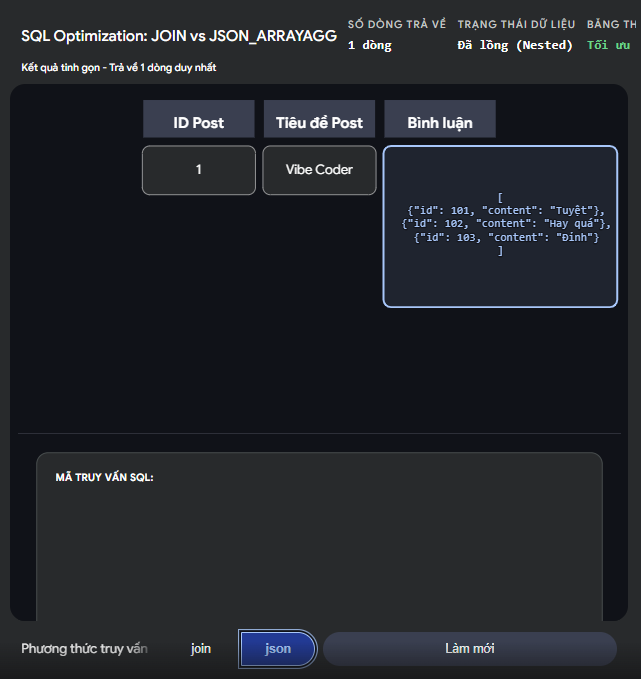Screen dimensions: 641x679
Task: Click the Tiêu đề Post column header
Action: [319, 119]
